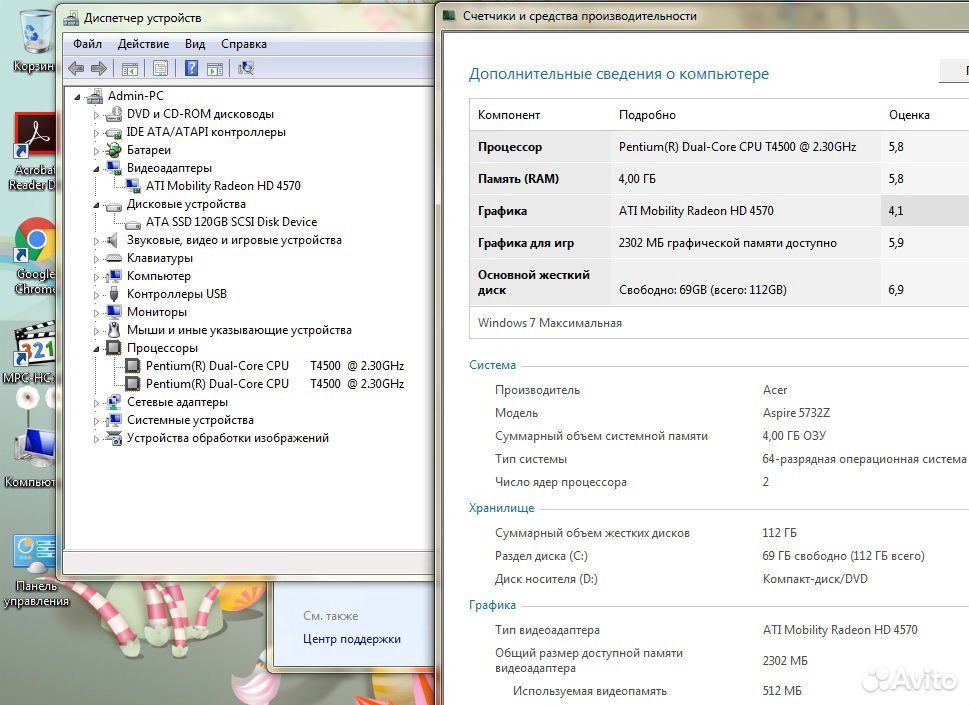
Task: Click the Устройства обработки изображений camera icon
Action: [x=114, y=438]
